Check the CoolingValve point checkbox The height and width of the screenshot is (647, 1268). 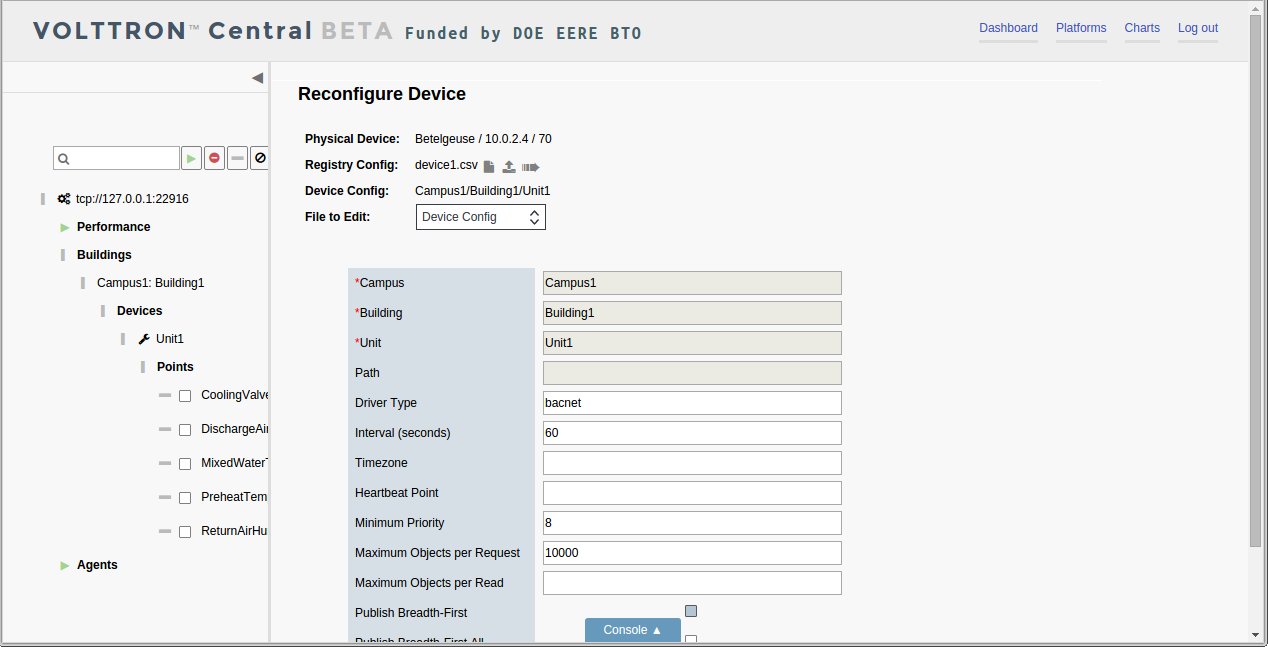[x=185, y=396]
